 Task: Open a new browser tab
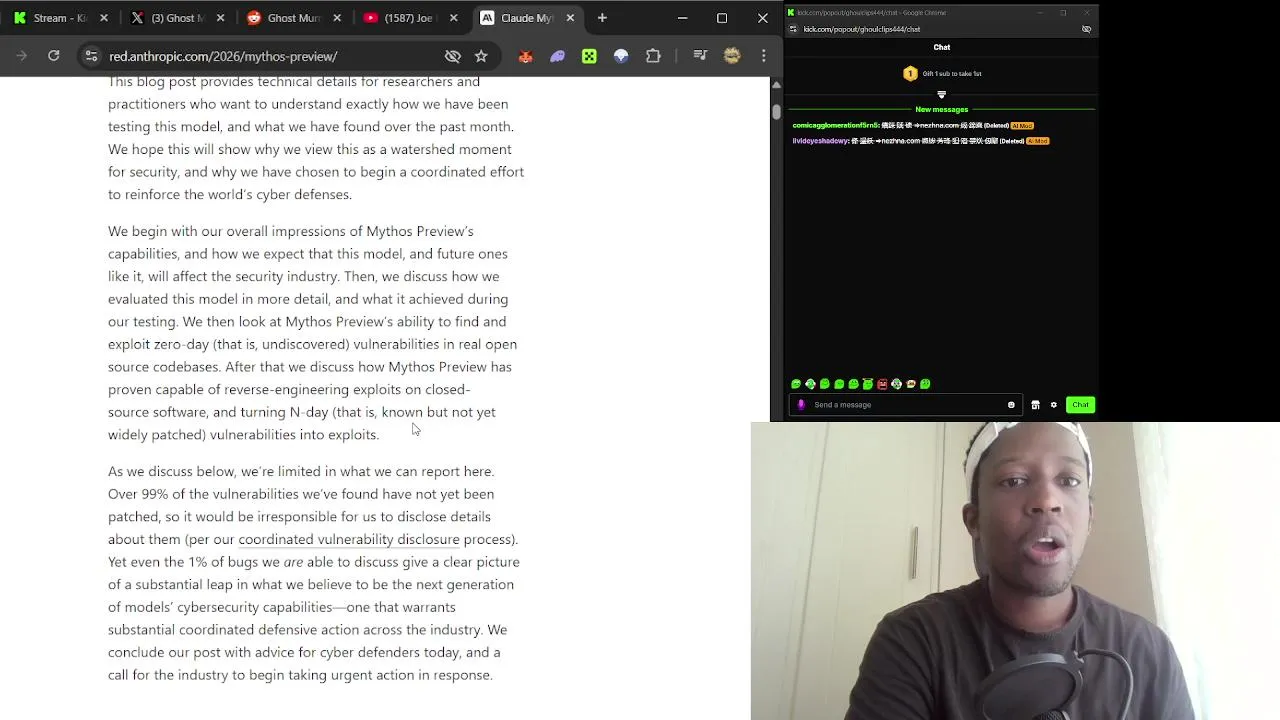tap(602, 18)
